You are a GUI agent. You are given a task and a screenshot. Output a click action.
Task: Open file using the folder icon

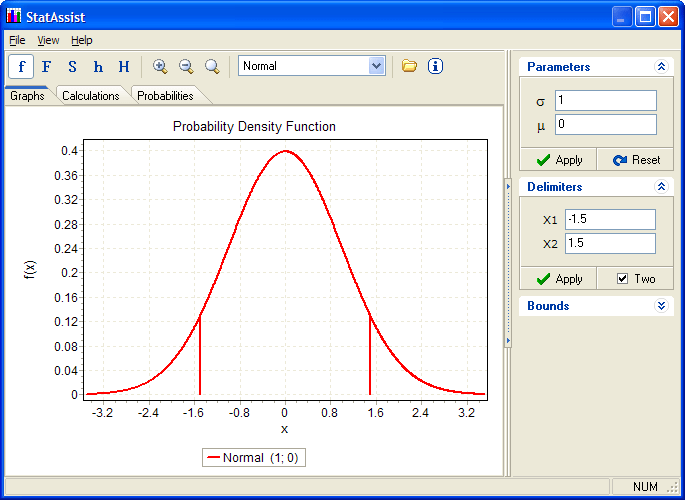point(409,66)
